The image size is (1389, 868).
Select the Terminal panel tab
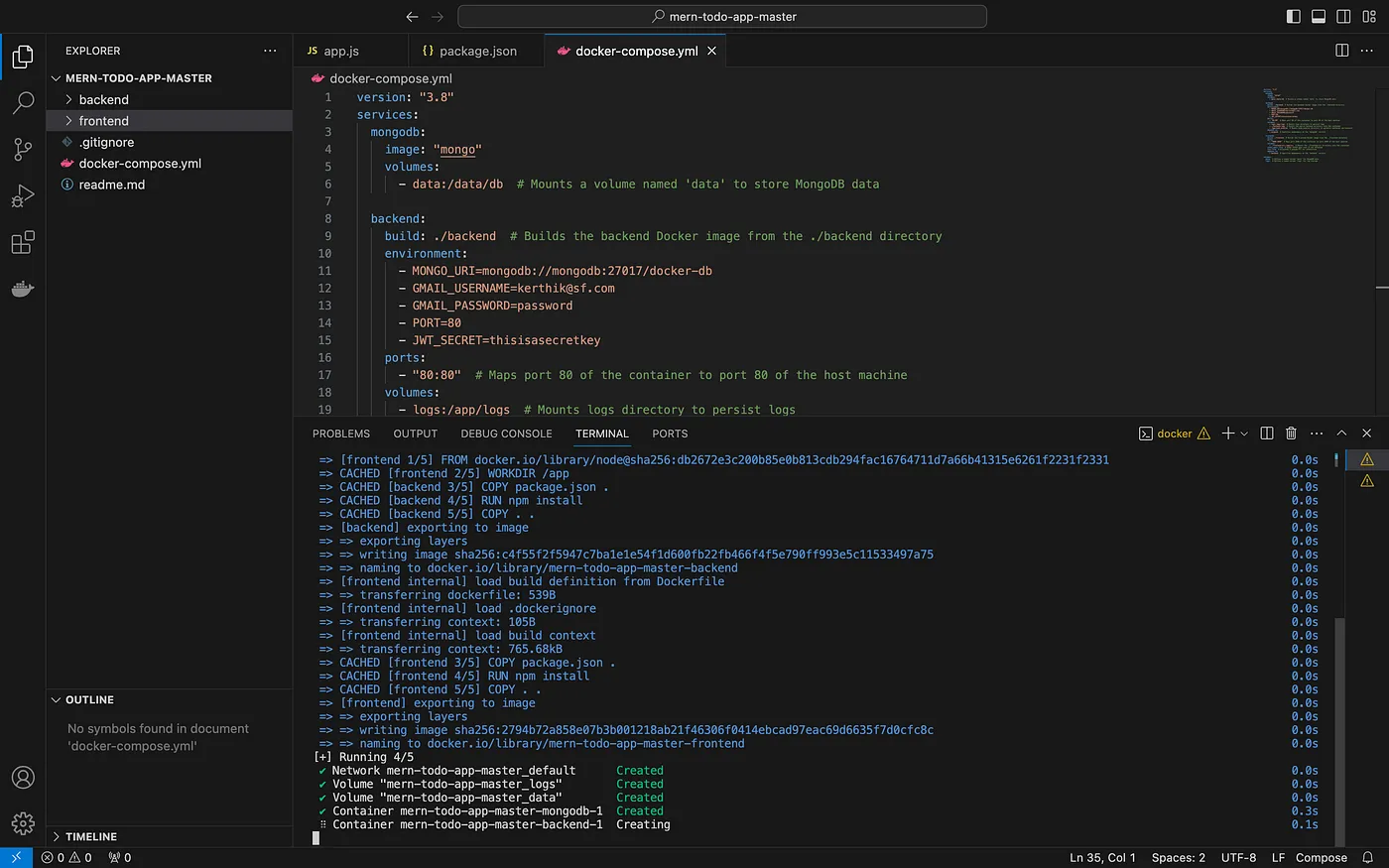coord(602,434)
